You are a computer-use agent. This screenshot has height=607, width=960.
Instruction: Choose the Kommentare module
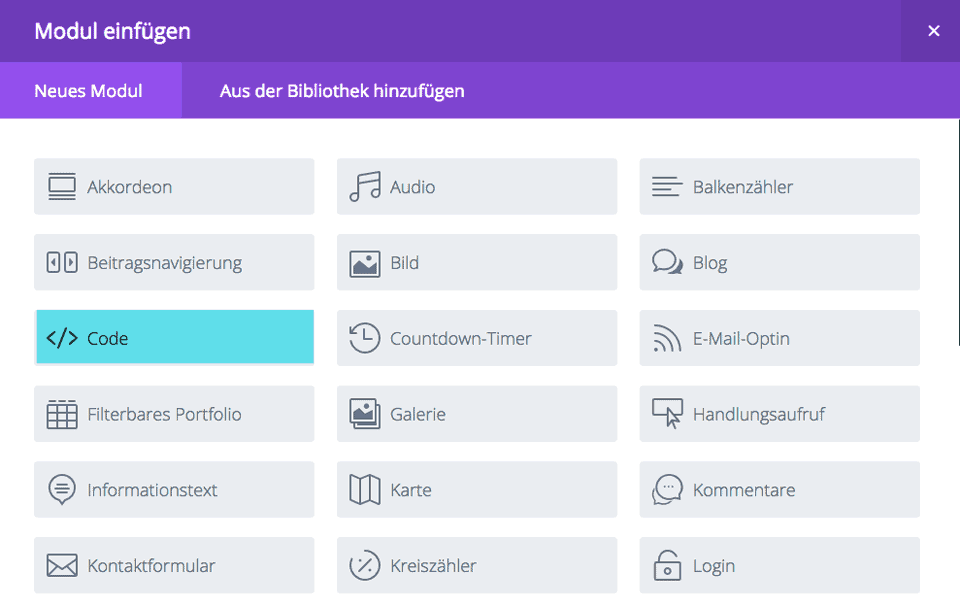[779, 489]
